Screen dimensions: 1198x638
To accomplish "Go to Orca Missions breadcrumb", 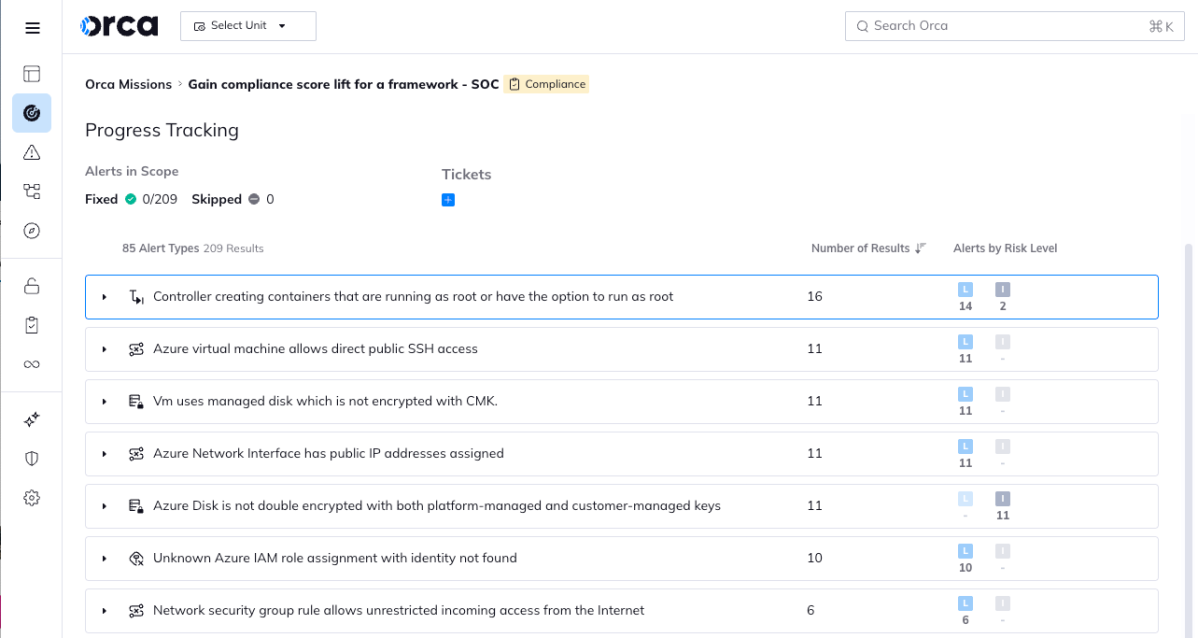I will click(128, 84).
